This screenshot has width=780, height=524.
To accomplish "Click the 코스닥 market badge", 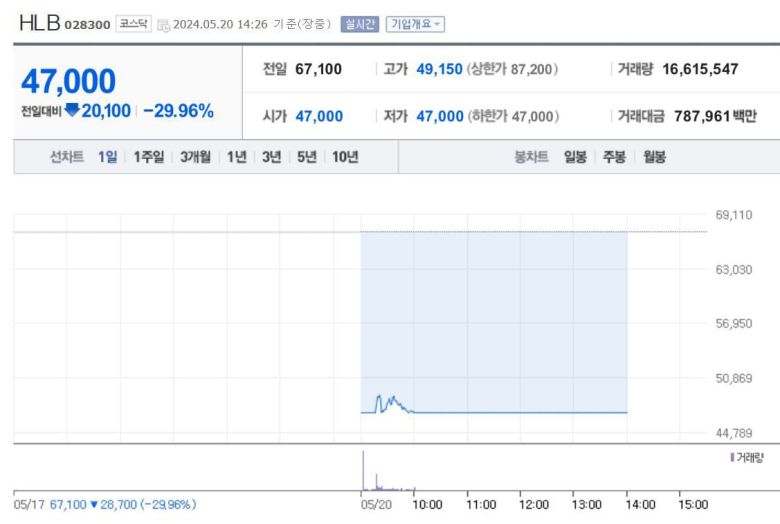I will click(x=133, y=23).
